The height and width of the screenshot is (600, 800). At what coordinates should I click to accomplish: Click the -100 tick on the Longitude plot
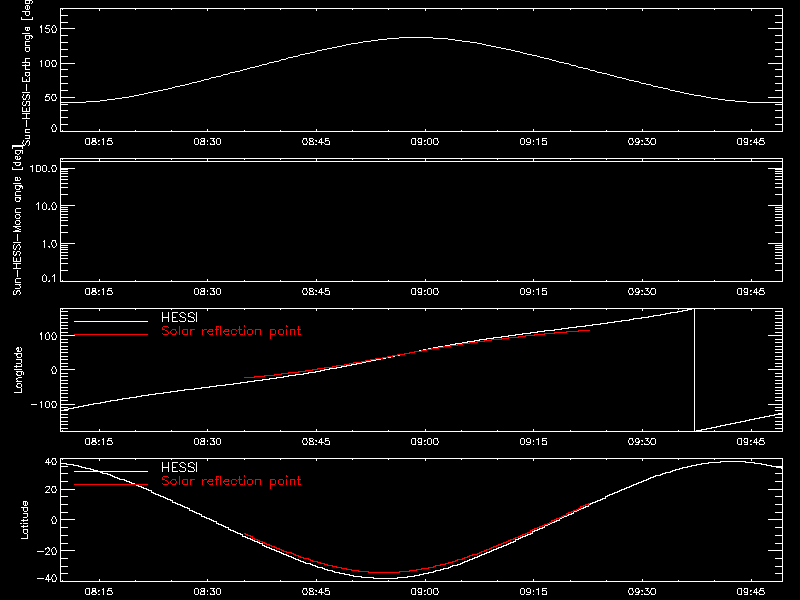44,405
